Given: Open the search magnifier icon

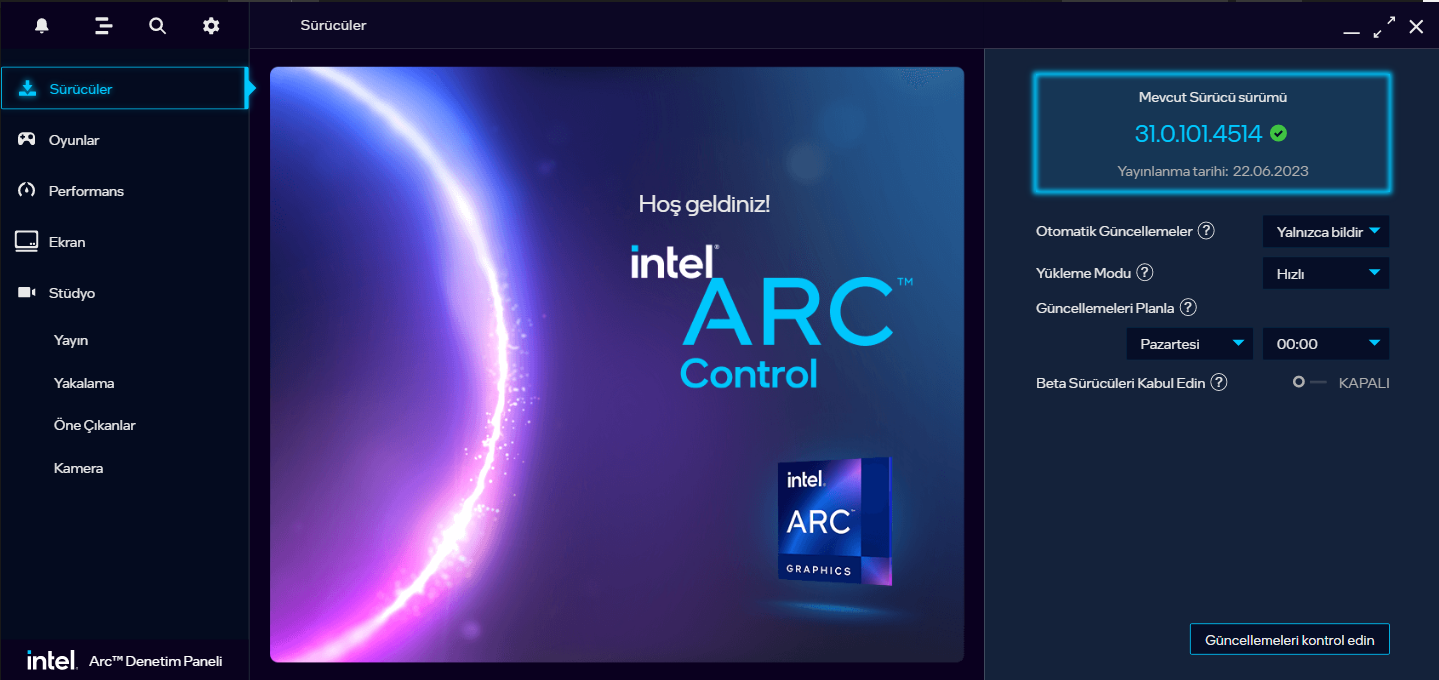Looking at the screenshot, I should point(157,26).
